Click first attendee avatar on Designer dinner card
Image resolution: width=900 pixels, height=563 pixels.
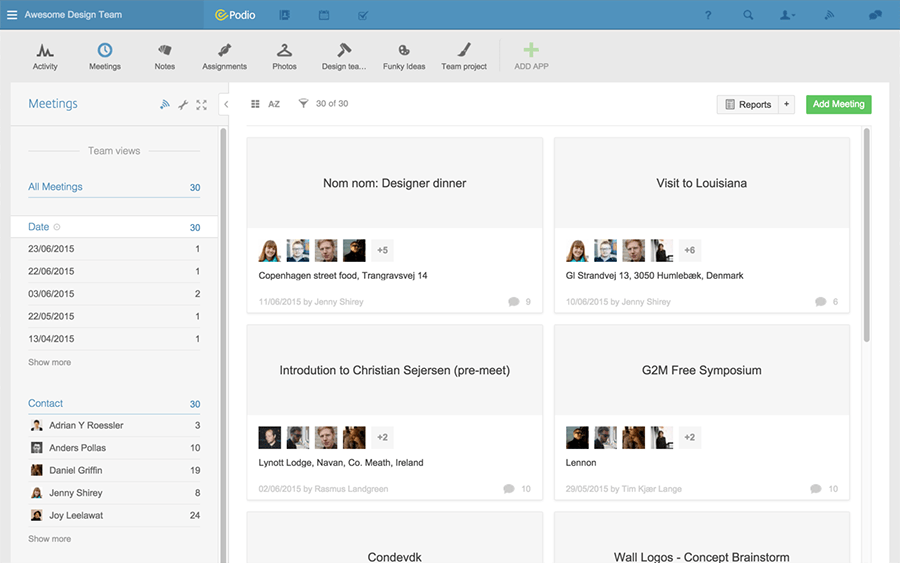(270, 250)
